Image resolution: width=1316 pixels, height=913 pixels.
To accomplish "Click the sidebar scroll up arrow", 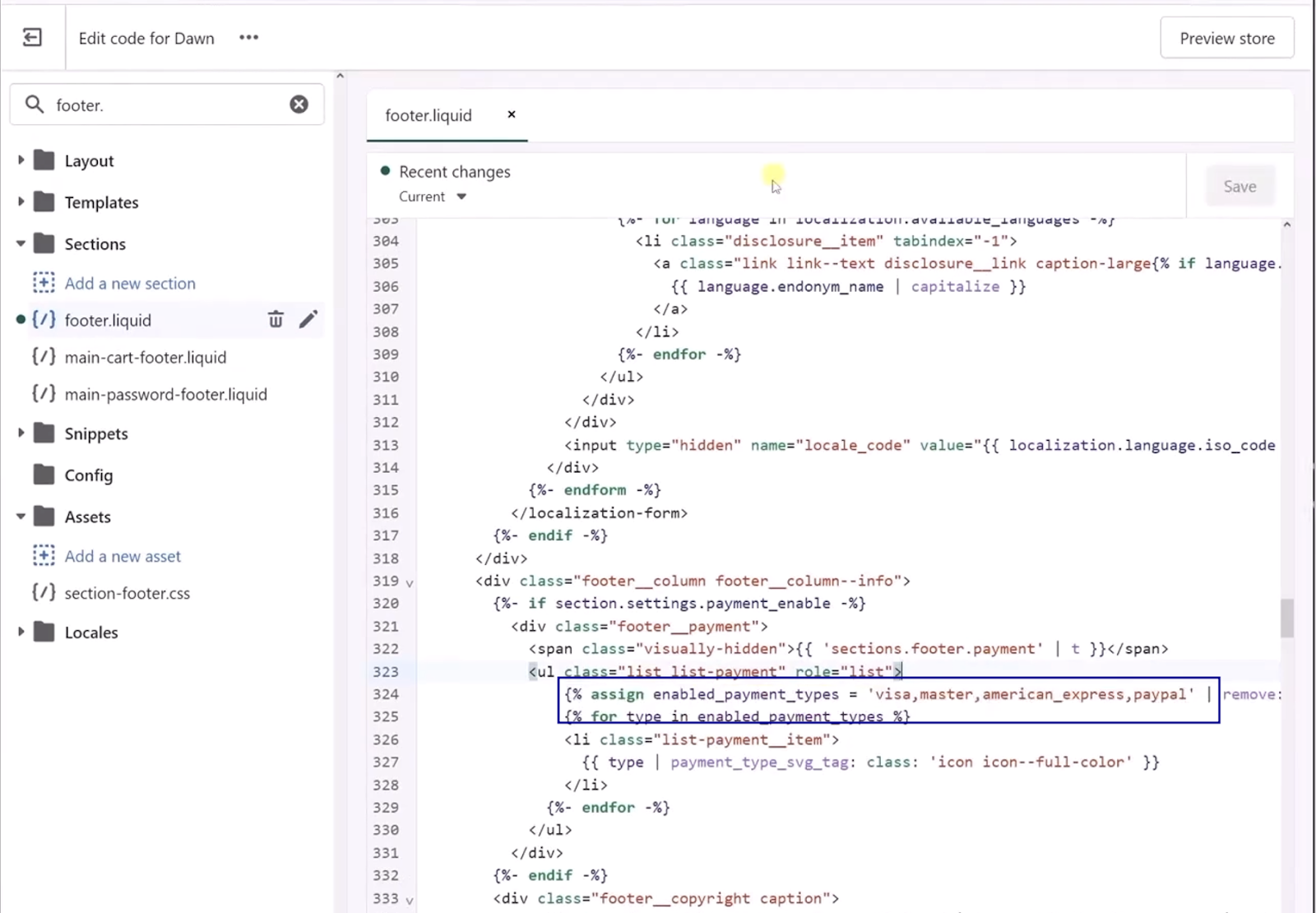I will click(340, 76).
